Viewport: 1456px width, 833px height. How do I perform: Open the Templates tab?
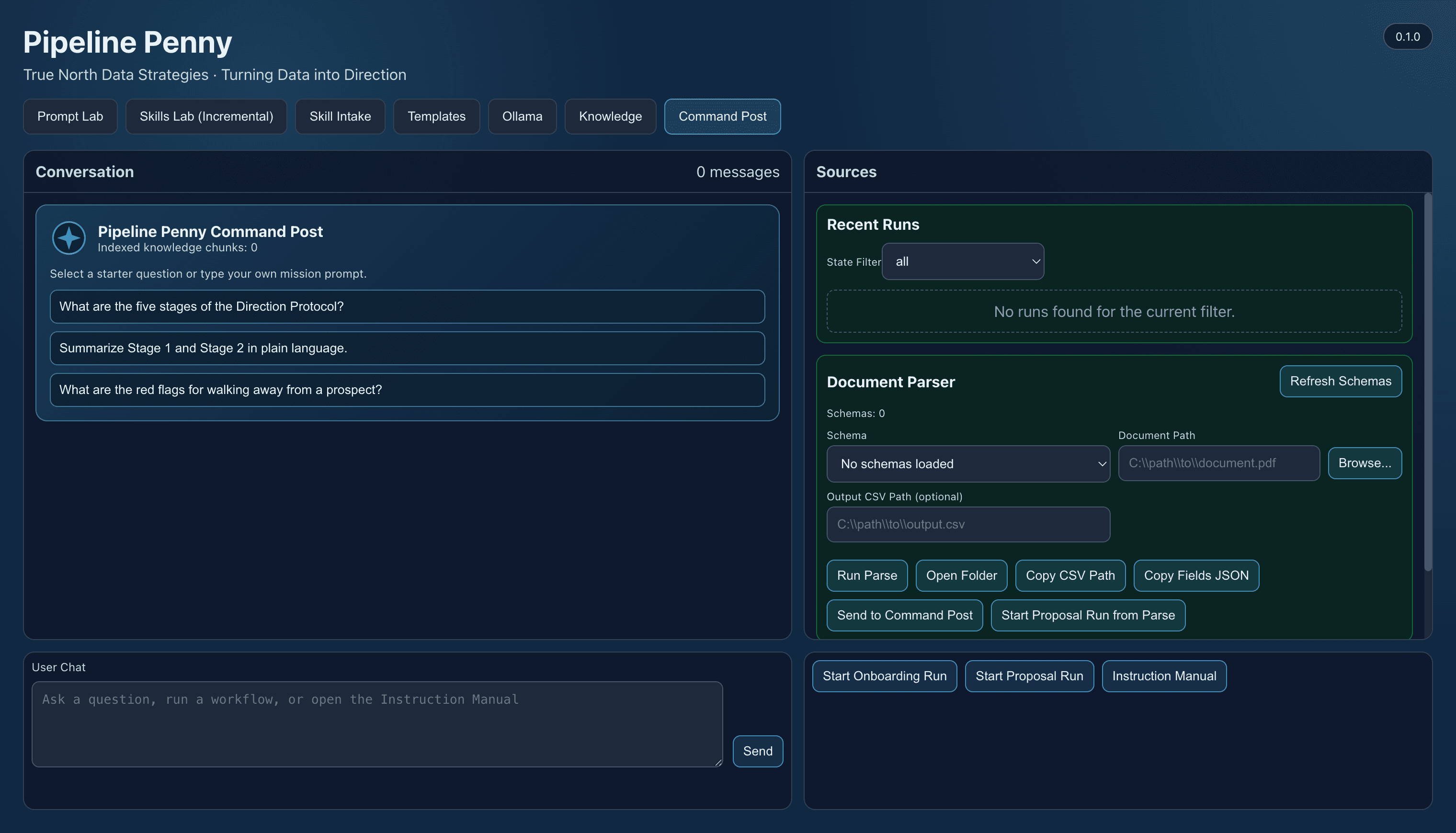point(436,116)
